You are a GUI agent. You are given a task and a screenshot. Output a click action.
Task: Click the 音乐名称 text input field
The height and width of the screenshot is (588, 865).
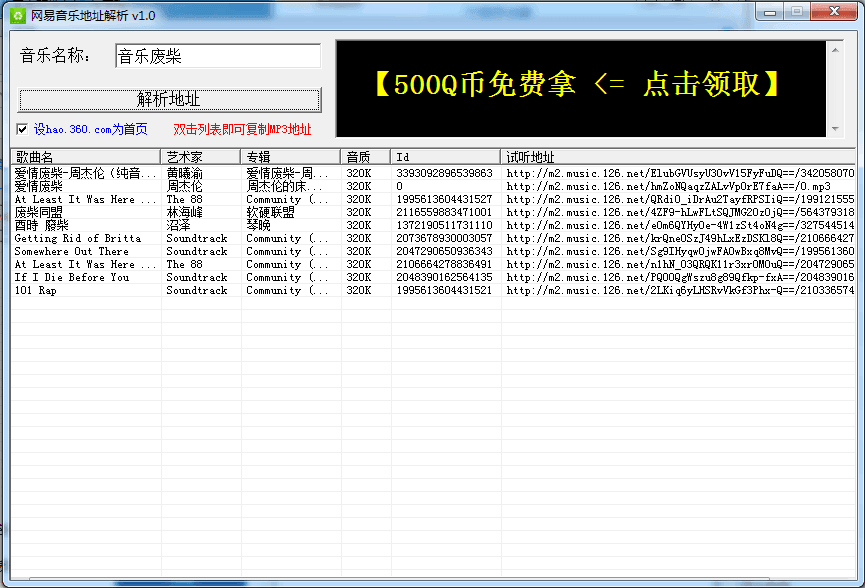(x=217, y=57)
